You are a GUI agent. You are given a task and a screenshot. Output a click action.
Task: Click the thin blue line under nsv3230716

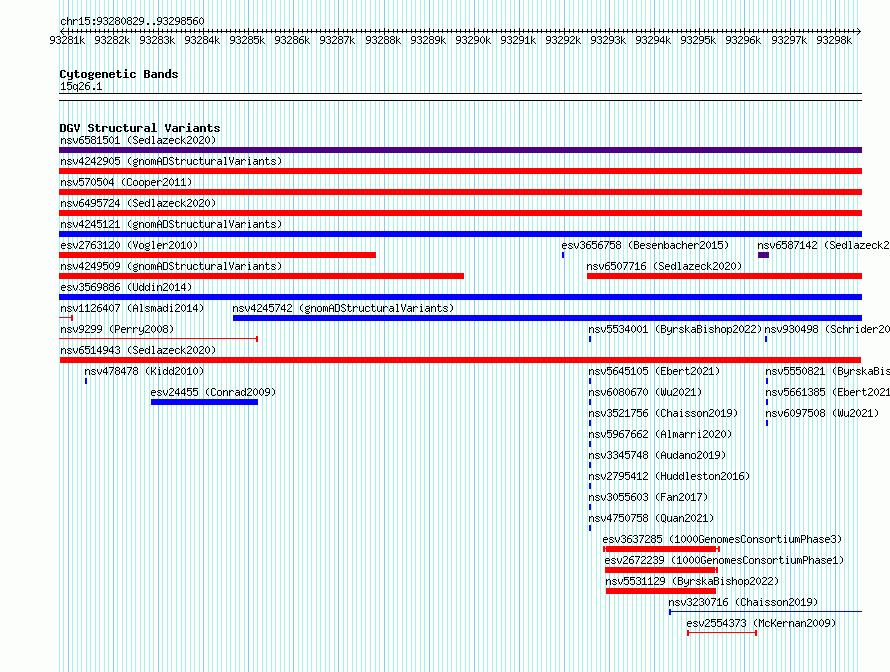tap(765, 612)
